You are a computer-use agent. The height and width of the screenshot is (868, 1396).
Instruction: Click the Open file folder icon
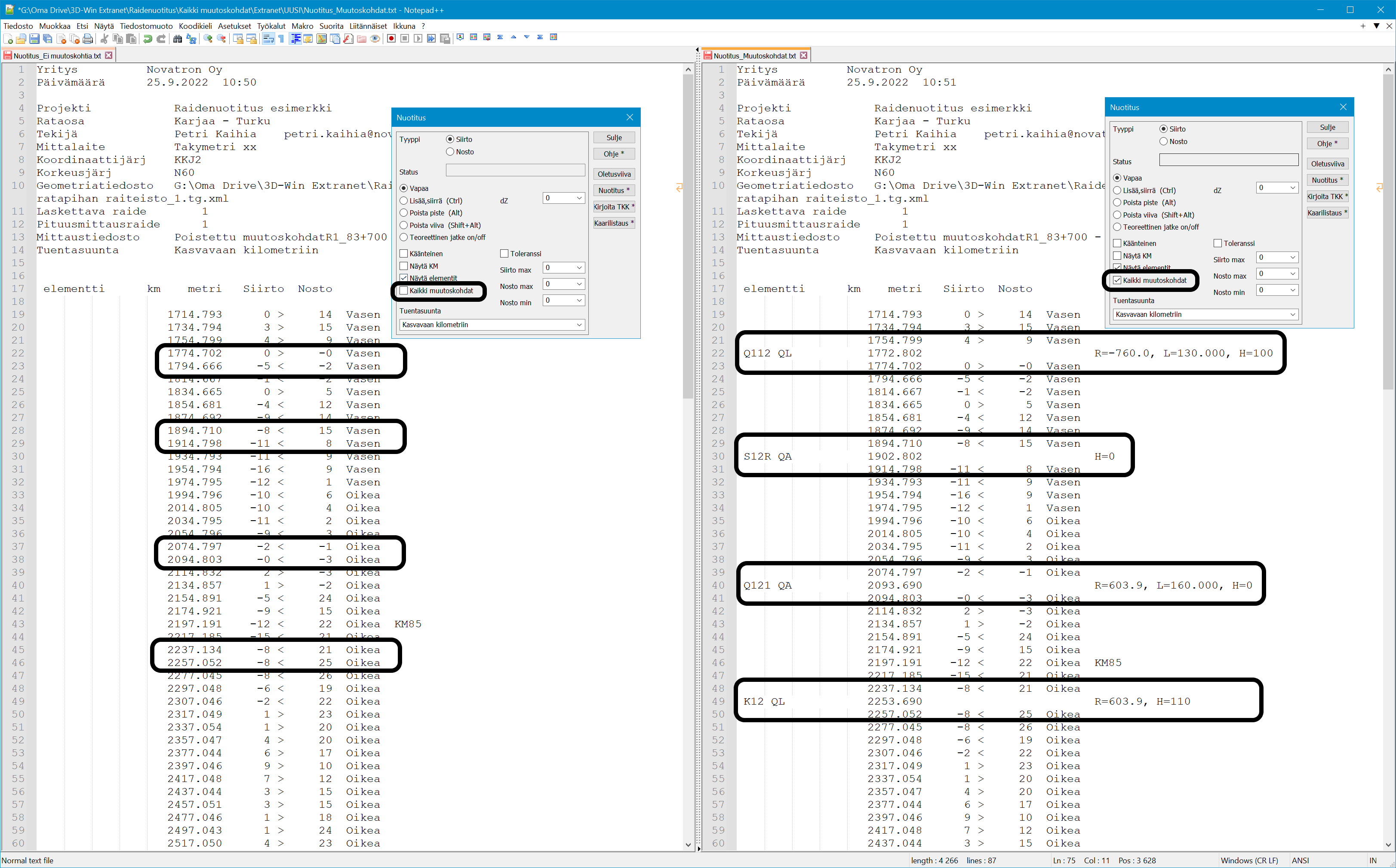click(x=21, y=38)
